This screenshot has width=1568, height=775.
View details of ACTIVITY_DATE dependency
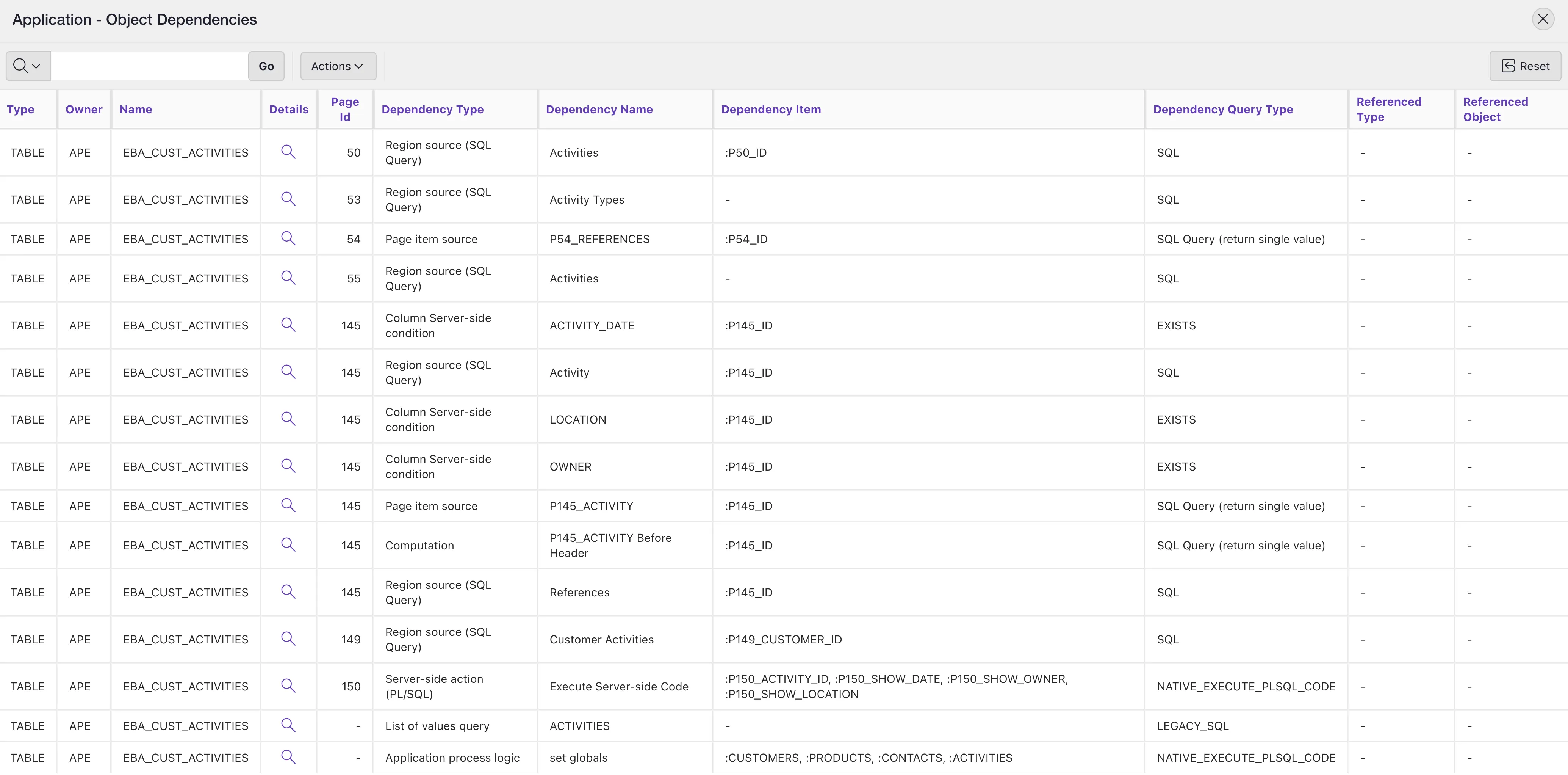click(x=288, y=325)
